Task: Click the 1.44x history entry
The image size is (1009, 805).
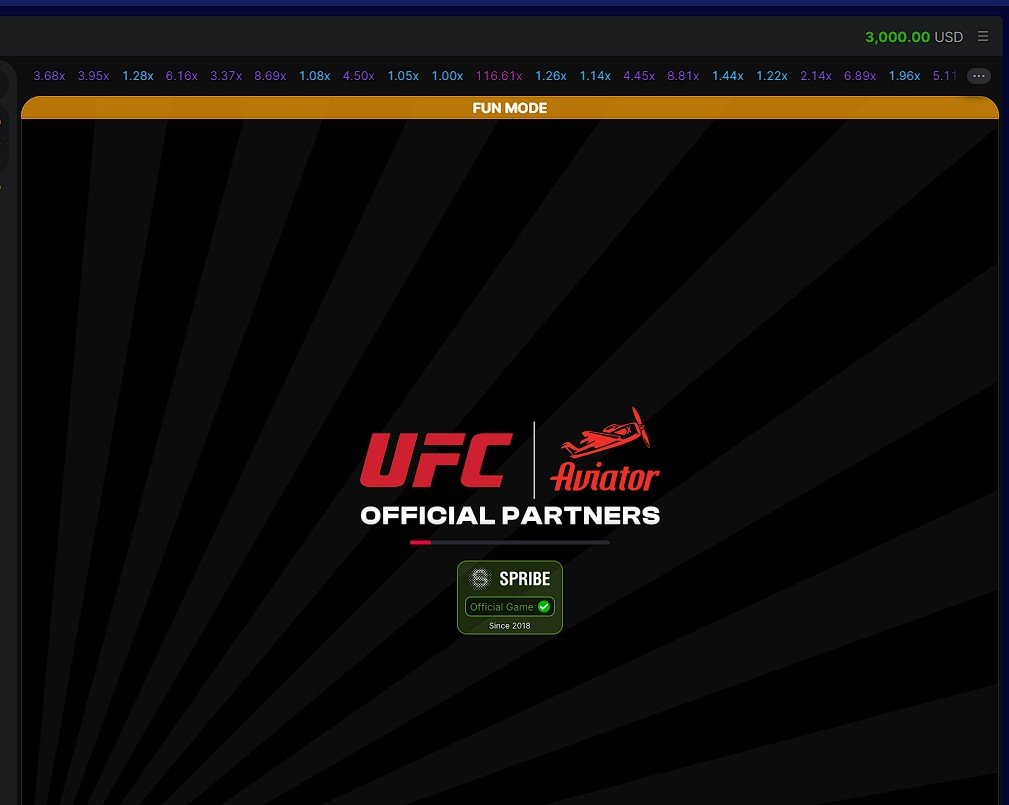Action: [728, 76]
